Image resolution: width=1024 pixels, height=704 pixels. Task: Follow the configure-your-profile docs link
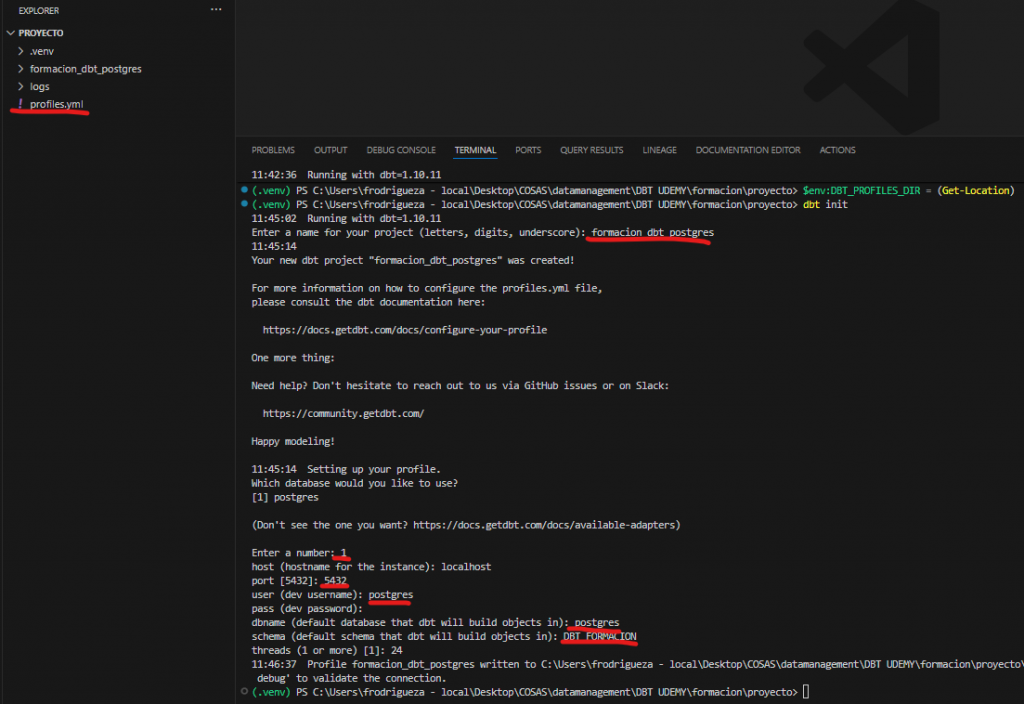tap(405, 330)
